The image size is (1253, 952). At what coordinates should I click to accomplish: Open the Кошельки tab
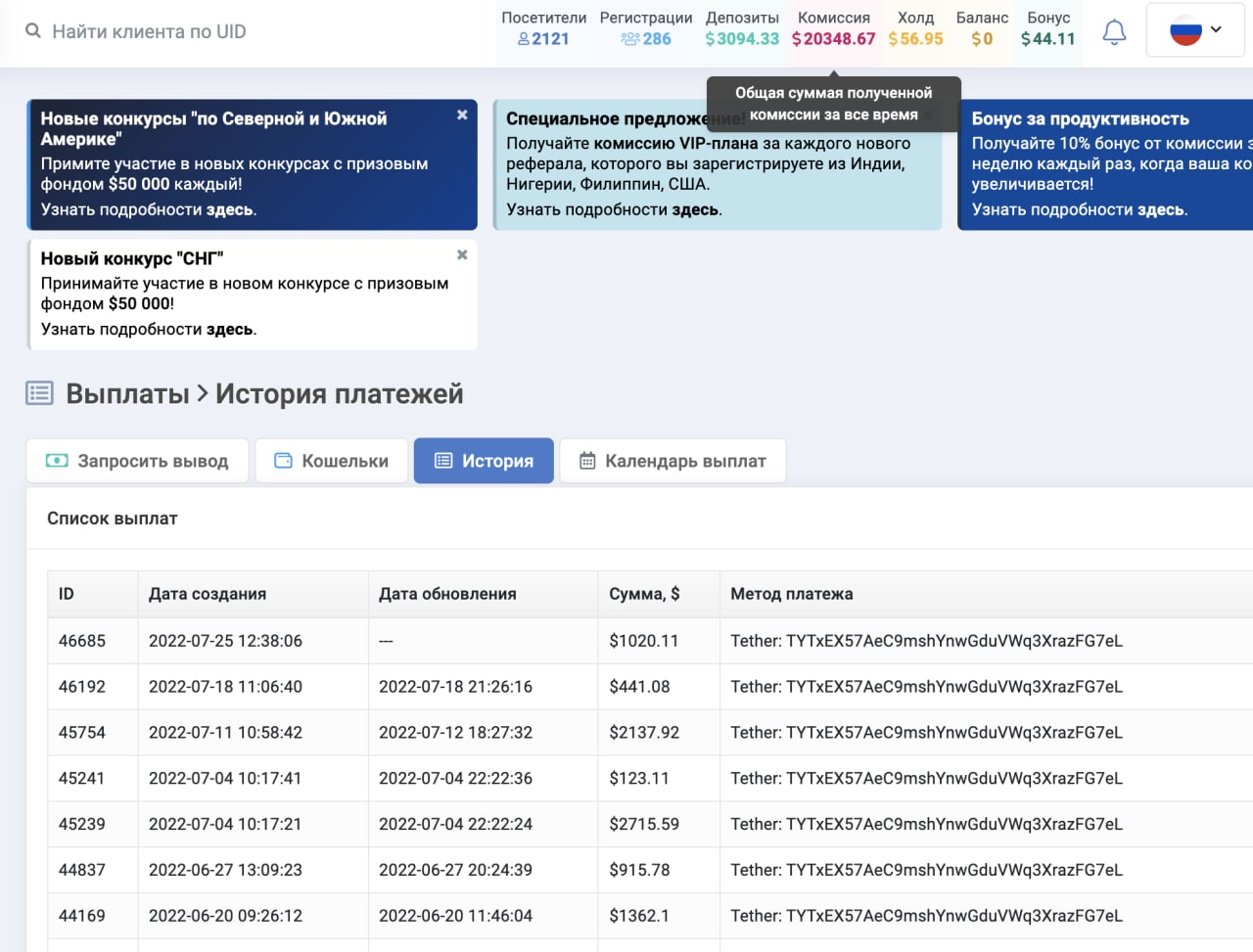[x=332, y=461]
